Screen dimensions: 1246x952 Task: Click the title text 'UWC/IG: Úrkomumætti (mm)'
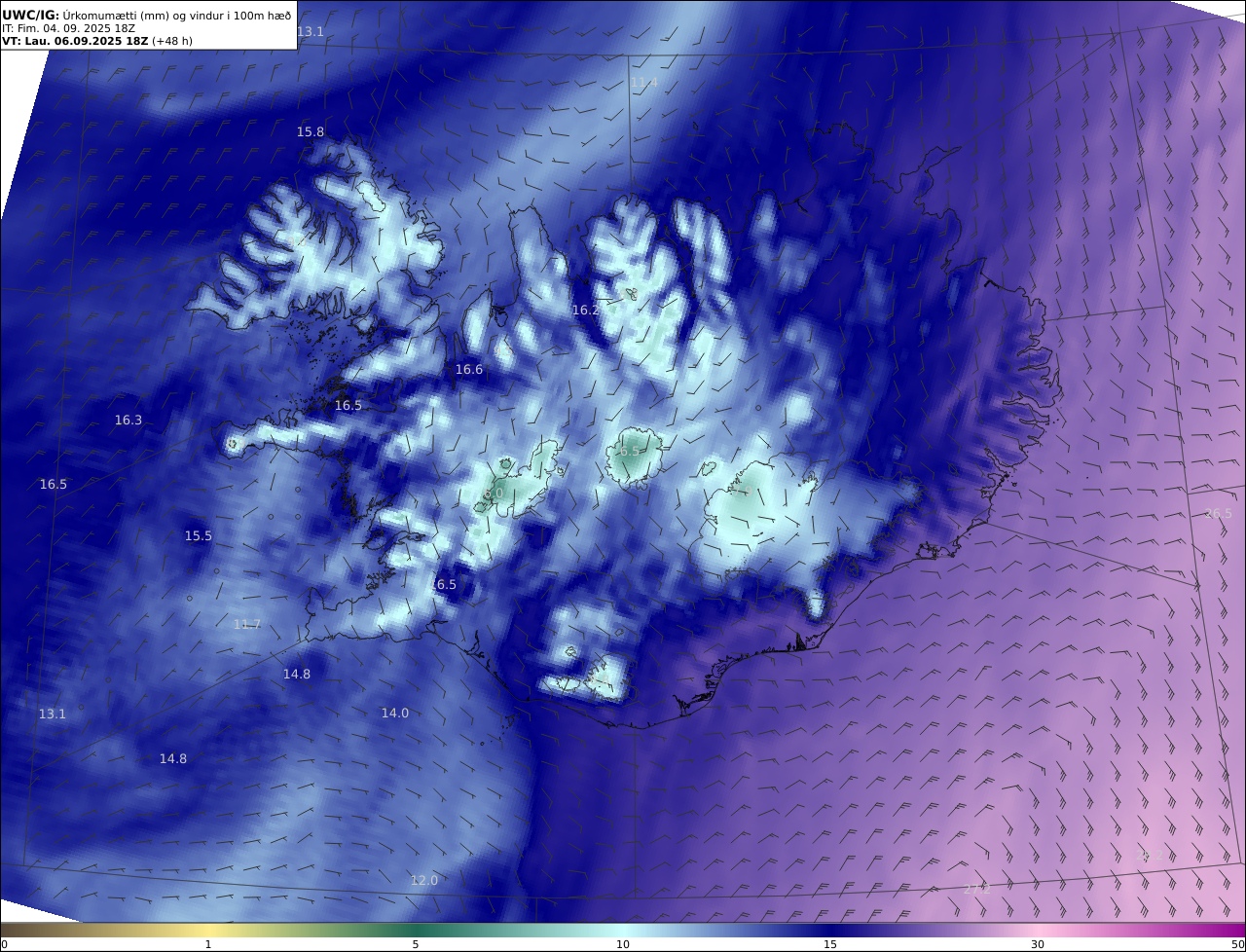click(x=88, y=15)
